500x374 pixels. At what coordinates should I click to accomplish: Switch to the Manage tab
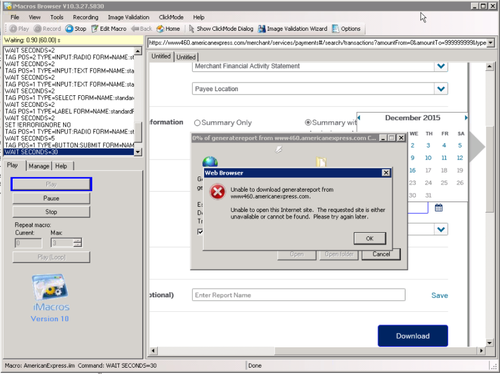coord(39,166)
